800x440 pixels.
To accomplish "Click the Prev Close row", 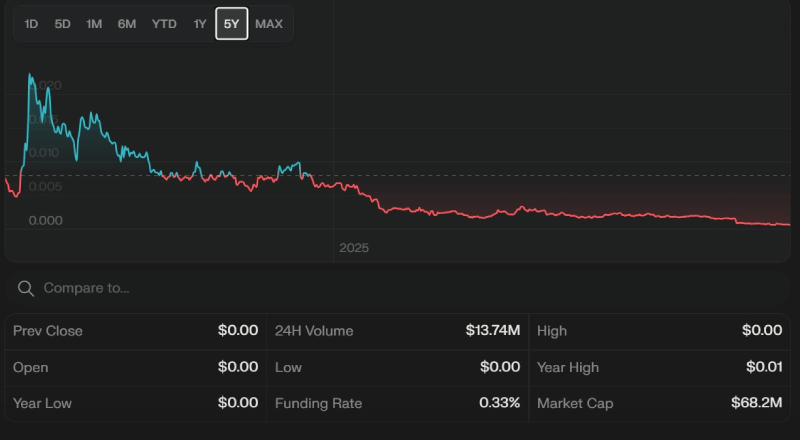I will coord(135,331).
